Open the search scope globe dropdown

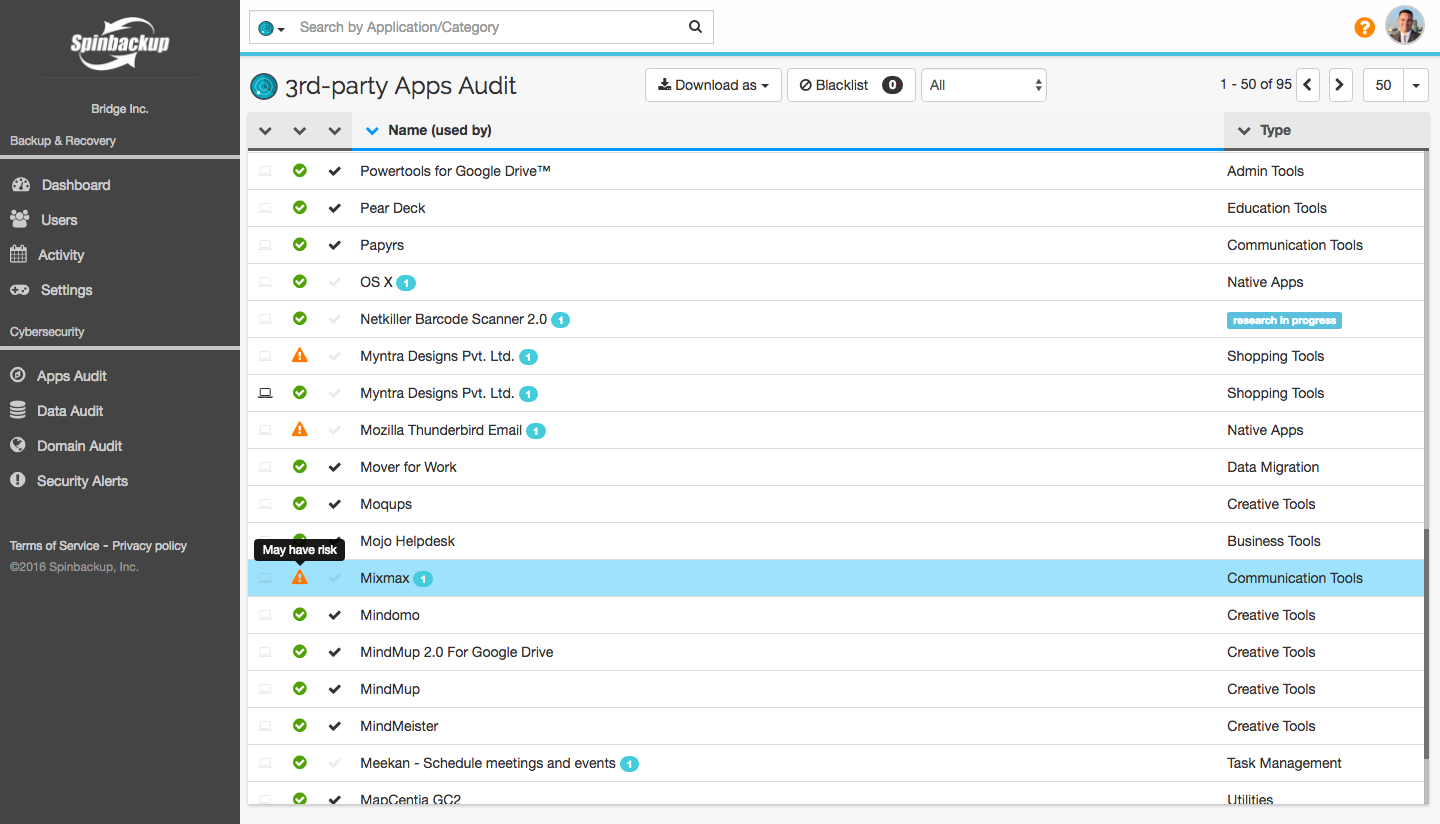tap(271, 28)
